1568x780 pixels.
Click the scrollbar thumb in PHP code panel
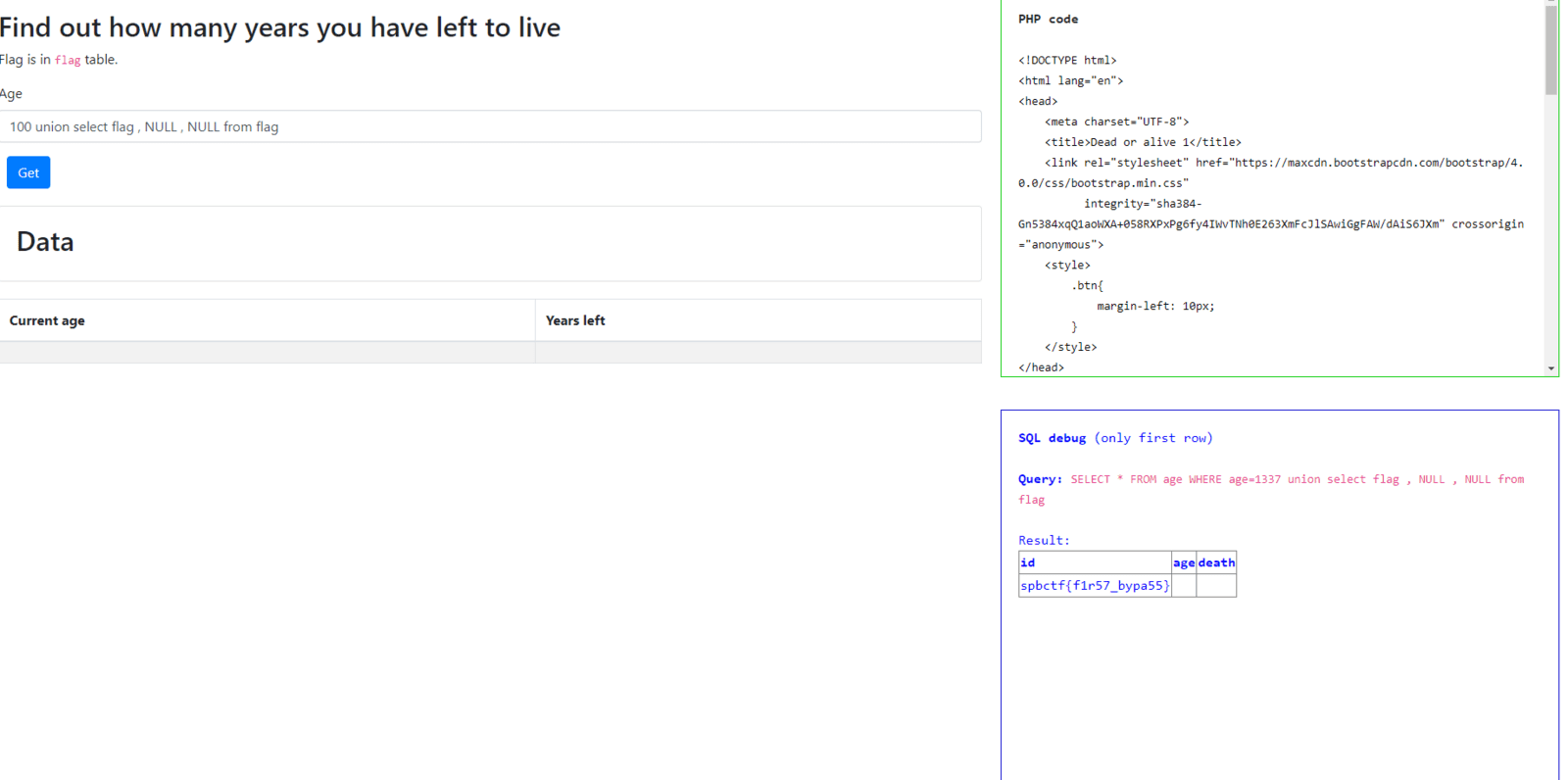point(1551,49)
